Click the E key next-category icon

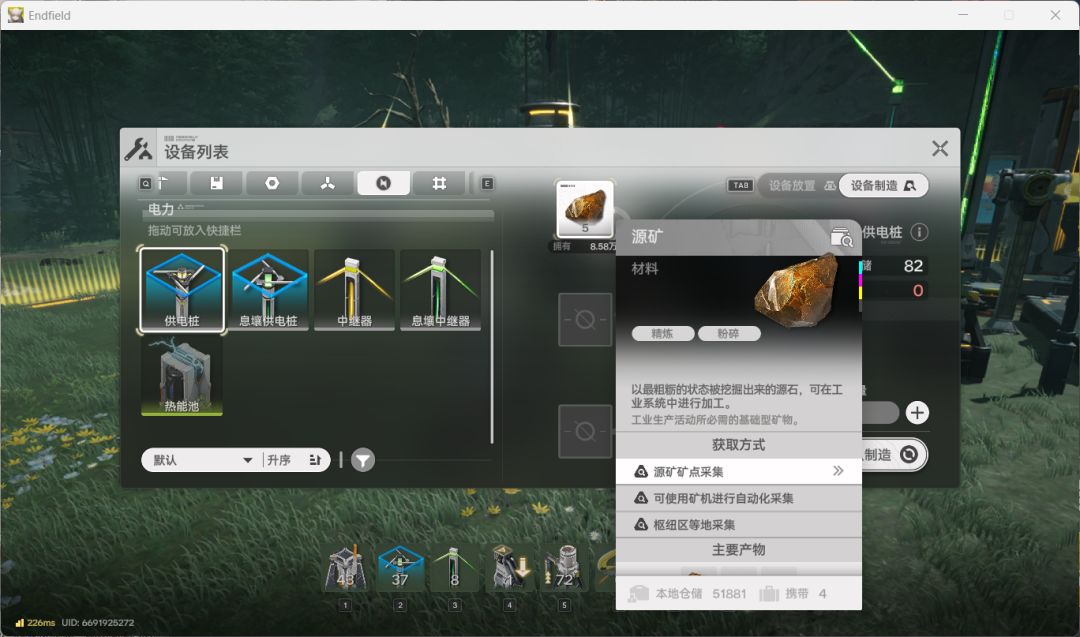tap(487, 184)
